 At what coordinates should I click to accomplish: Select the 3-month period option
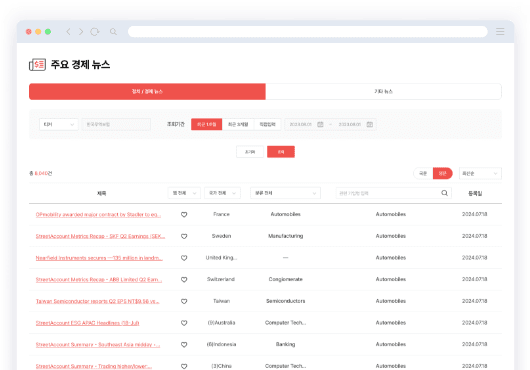238,124
